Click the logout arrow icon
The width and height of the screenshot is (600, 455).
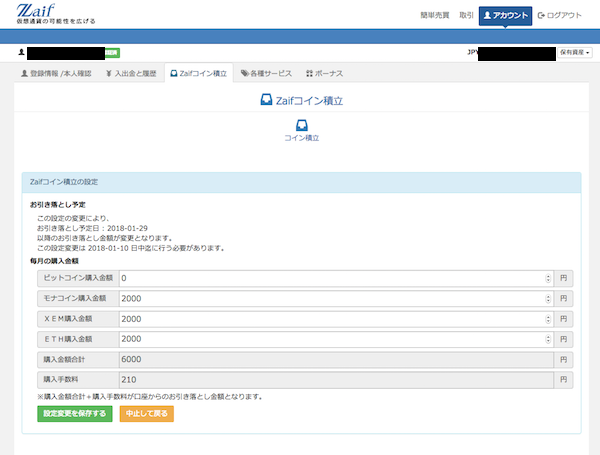pyautogui.click(x=541, y=15)
